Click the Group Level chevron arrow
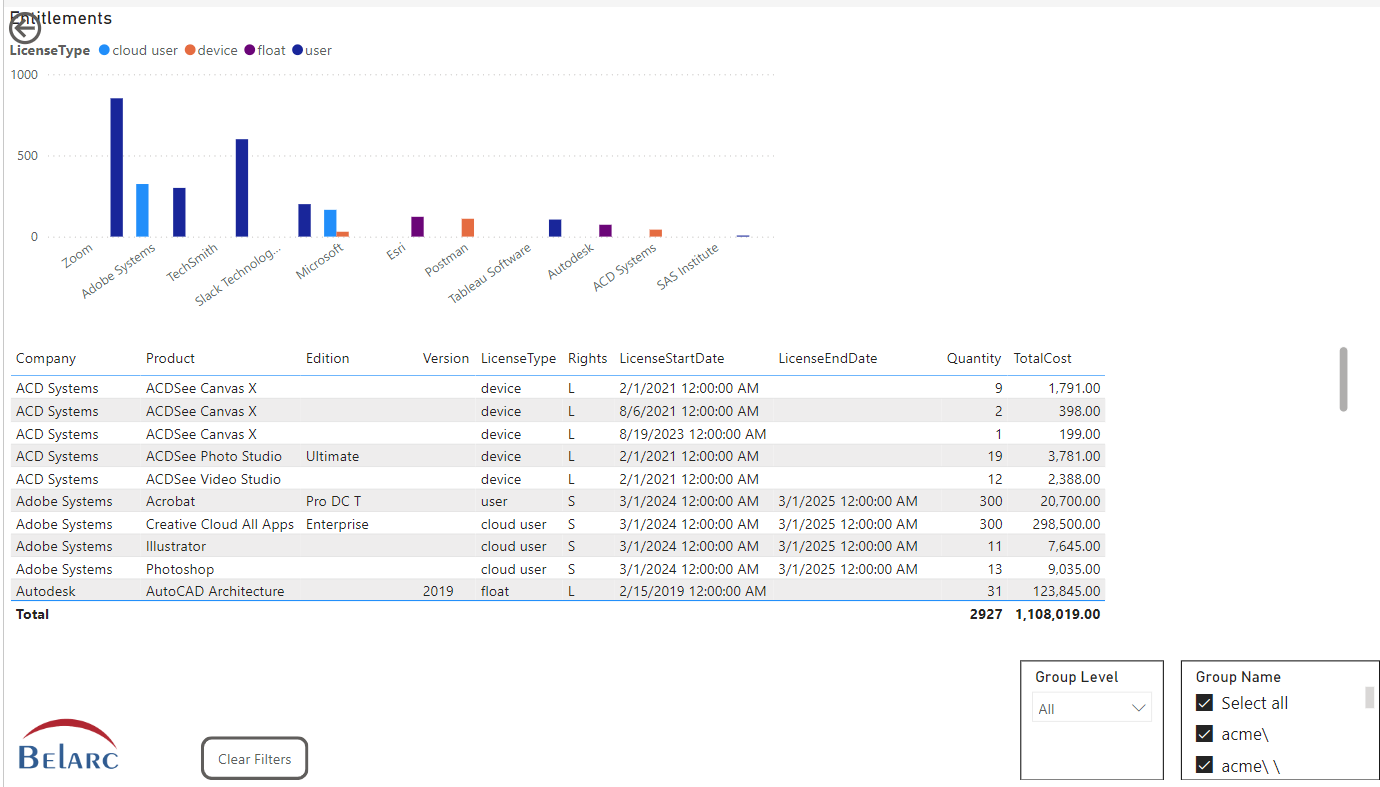Viewport: 1380px width, 787px height. tap(1138, 708)
